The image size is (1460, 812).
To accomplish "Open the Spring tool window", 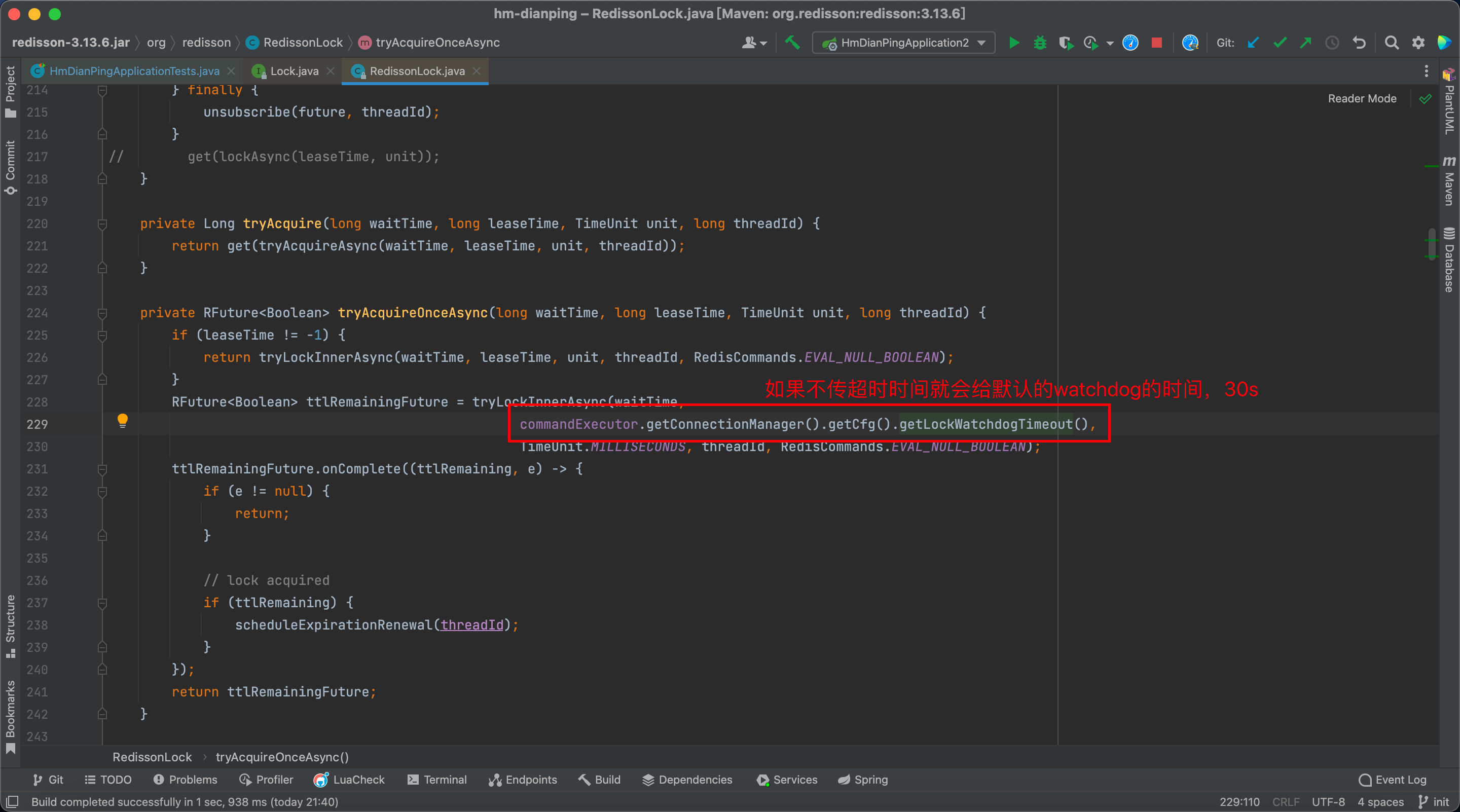I will [863, 780].
